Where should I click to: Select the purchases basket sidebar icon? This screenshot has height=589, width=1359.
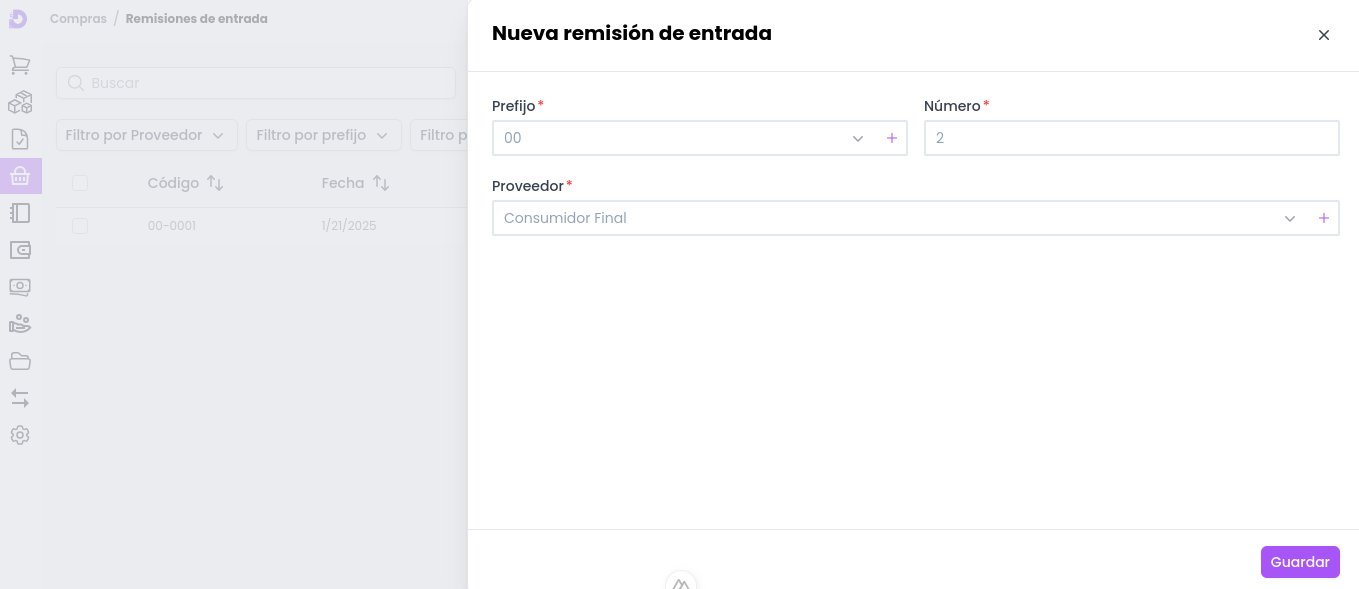(x=20, y=176)
